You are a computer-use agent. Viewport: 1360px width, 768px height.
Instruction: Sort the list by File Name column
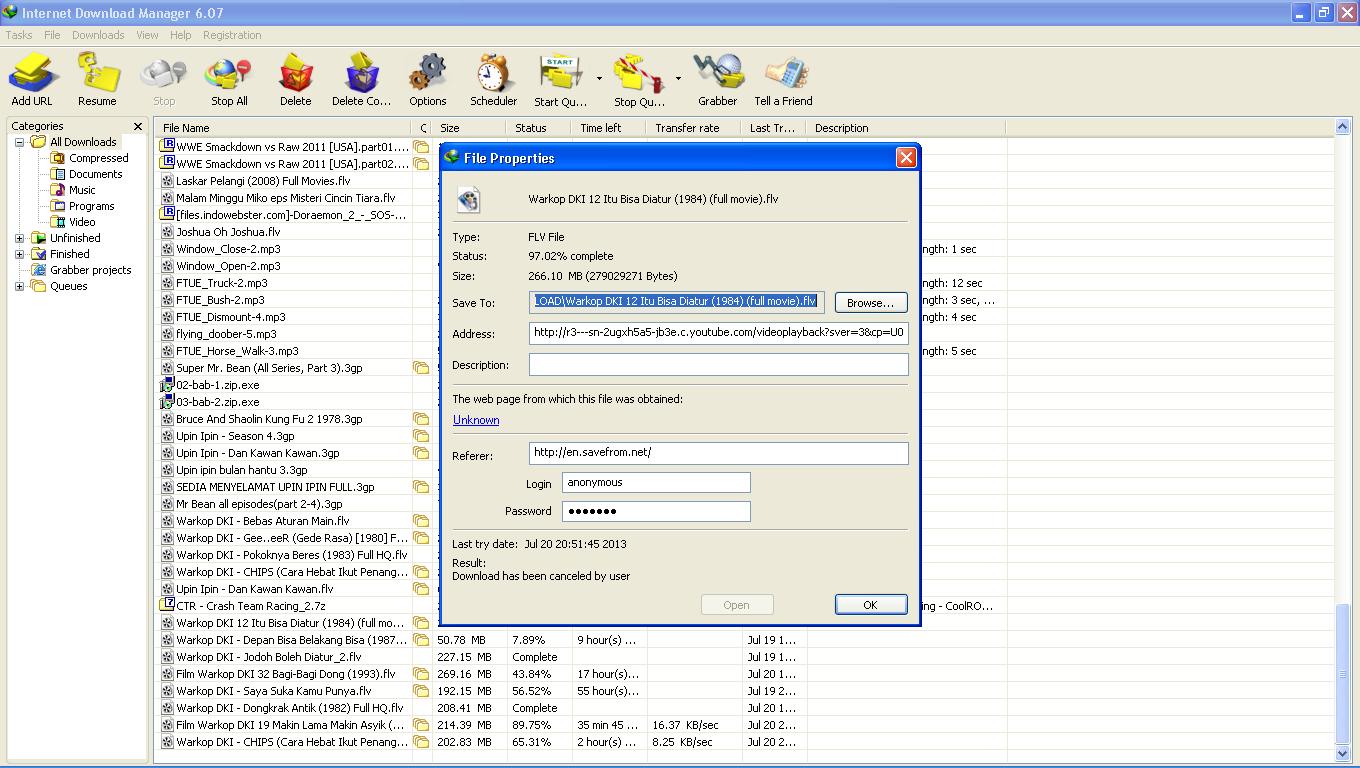tap(283, 128)
